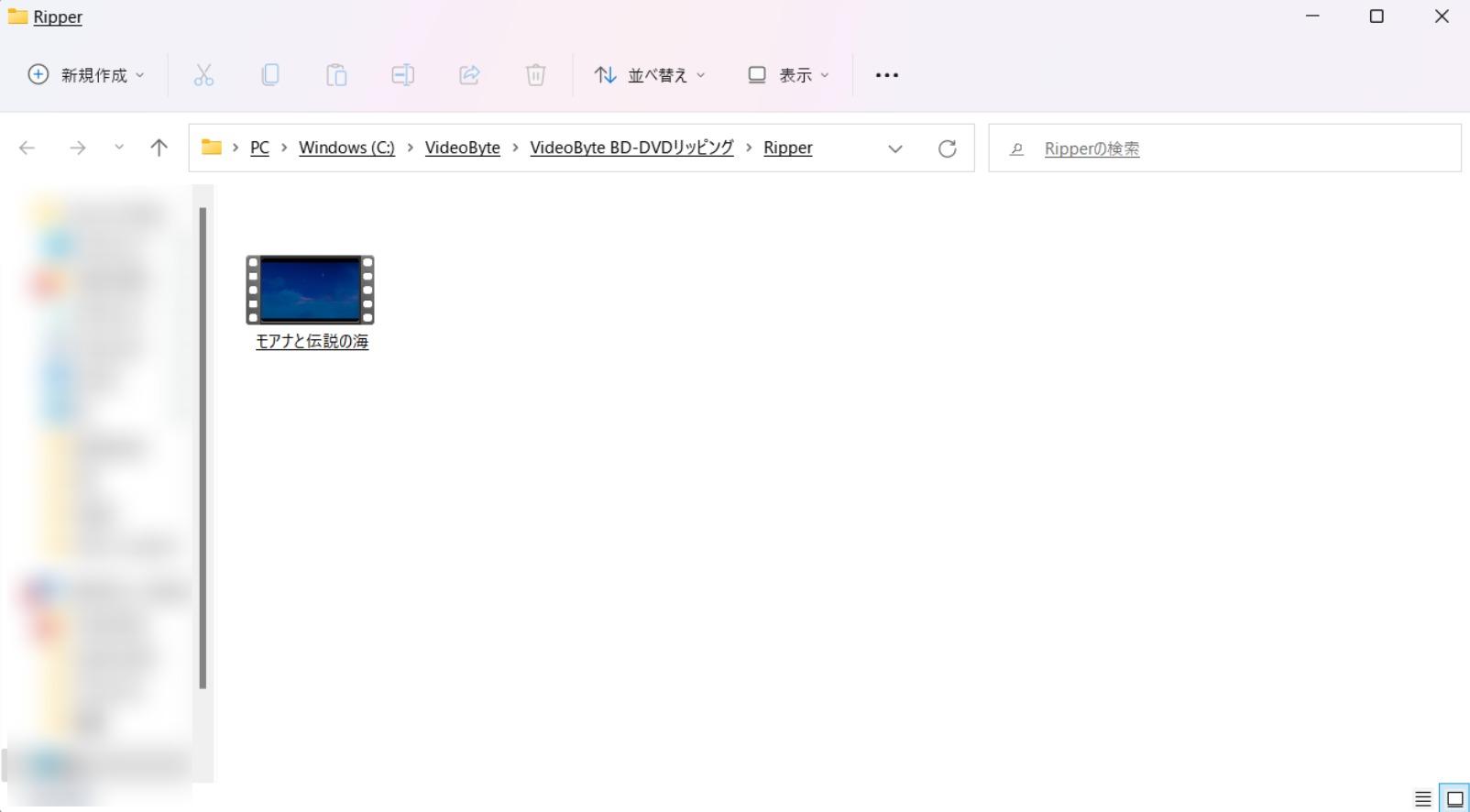Open the 新規作成 (New) menu
Viewport: 1470px width, 812px height.
pyautogui.click(x=86, y=75)
